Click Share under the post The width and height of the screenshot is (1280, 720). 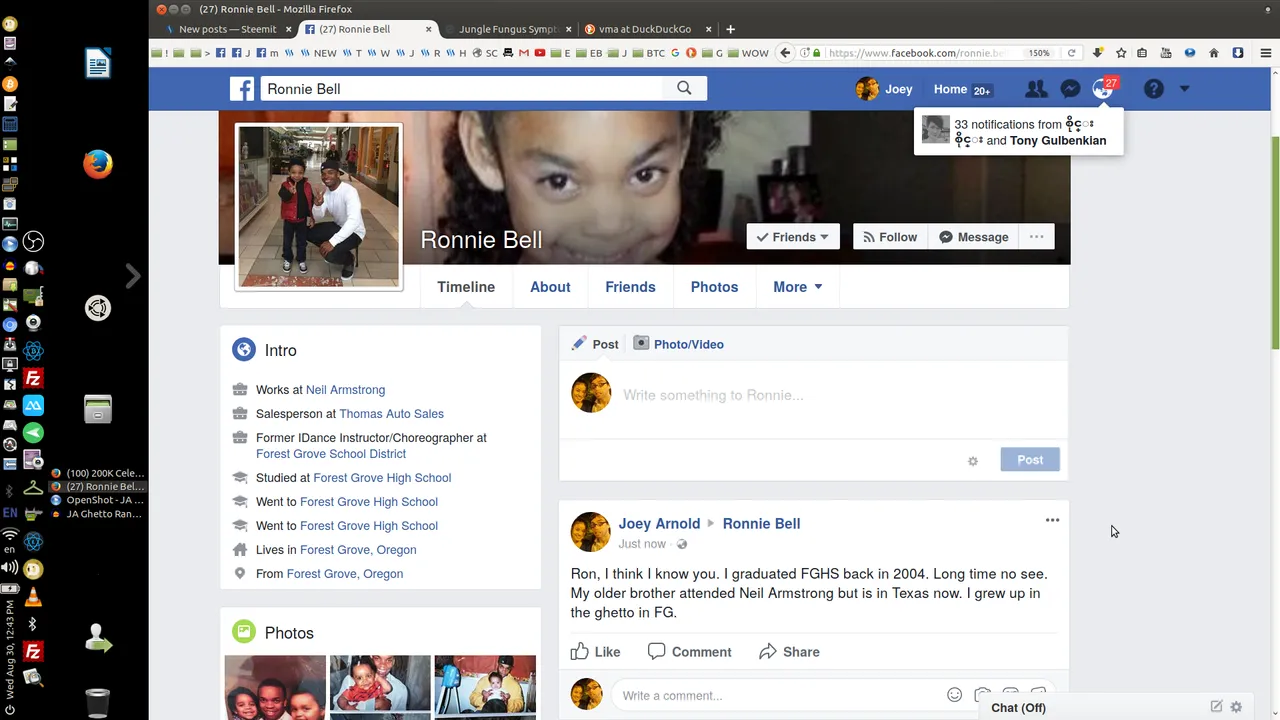pos(790,652)
